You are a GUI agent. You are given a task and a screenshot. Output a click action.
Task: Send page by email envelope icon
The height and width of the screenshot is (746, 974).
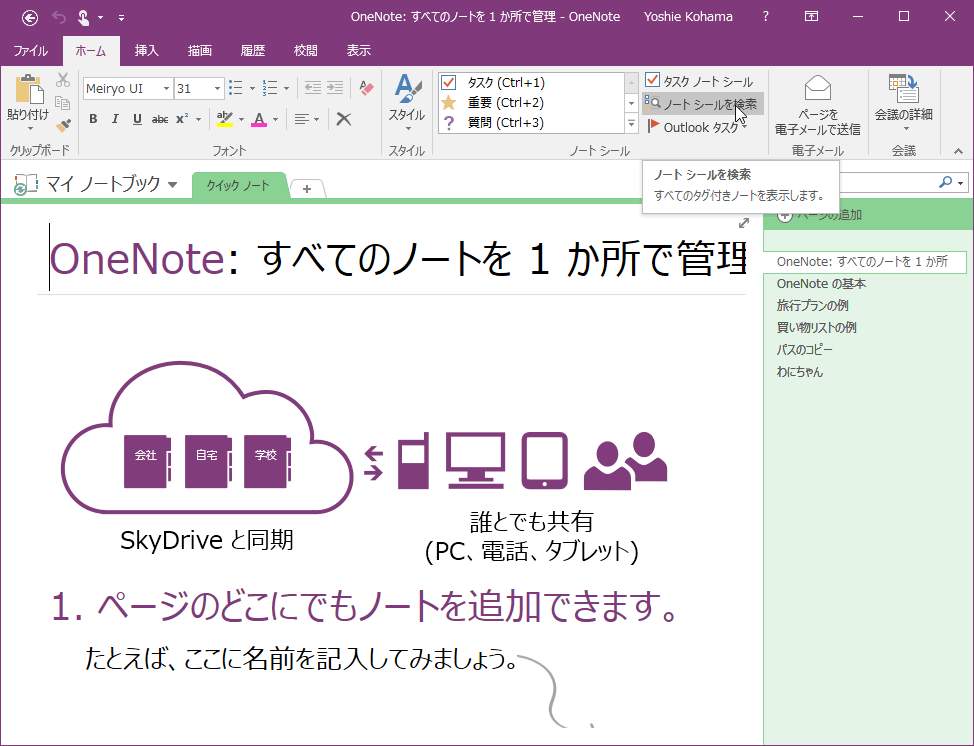pyautogui.click(x=817, y=90)
